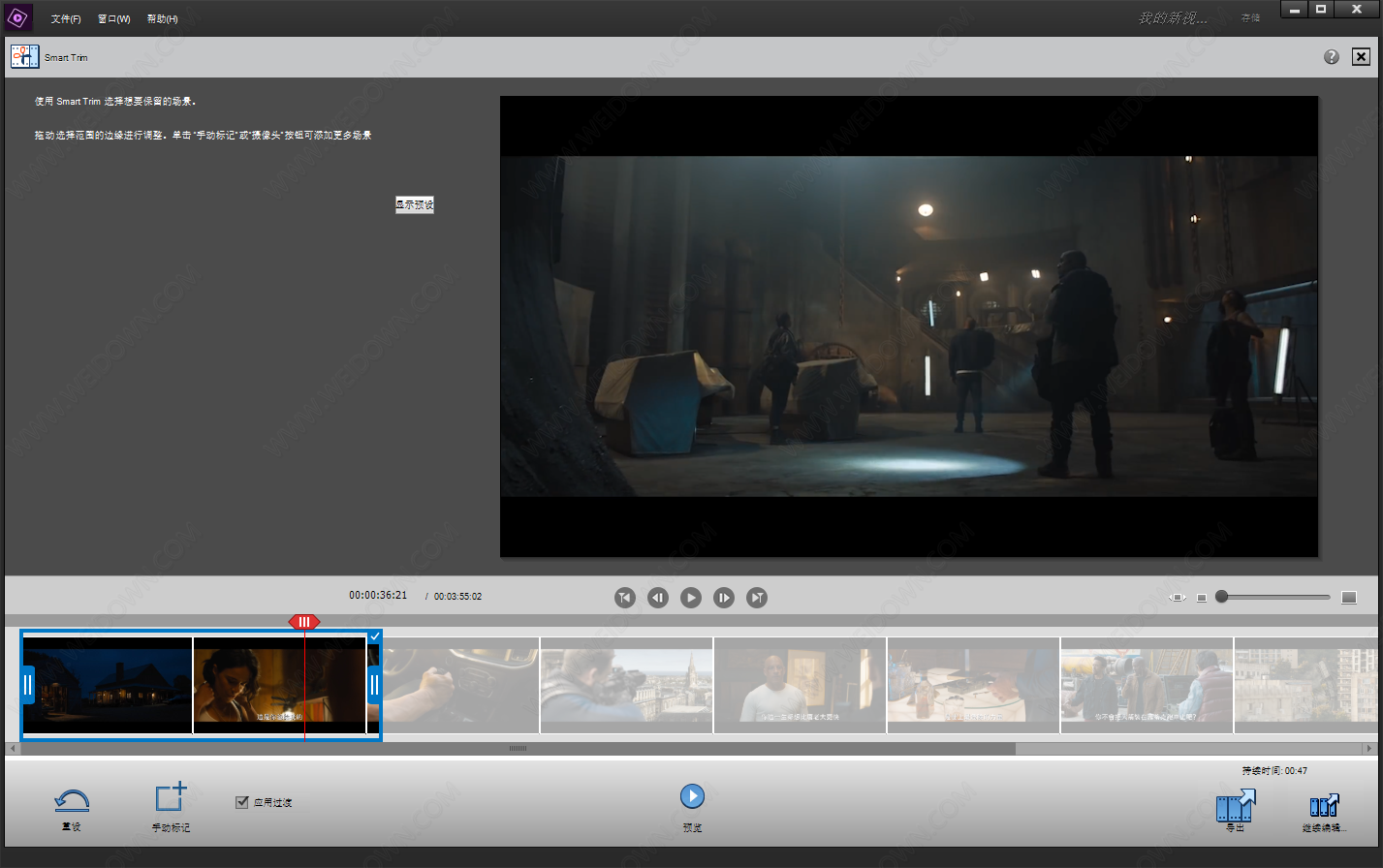Jump to previous edit point

point(625,598)
